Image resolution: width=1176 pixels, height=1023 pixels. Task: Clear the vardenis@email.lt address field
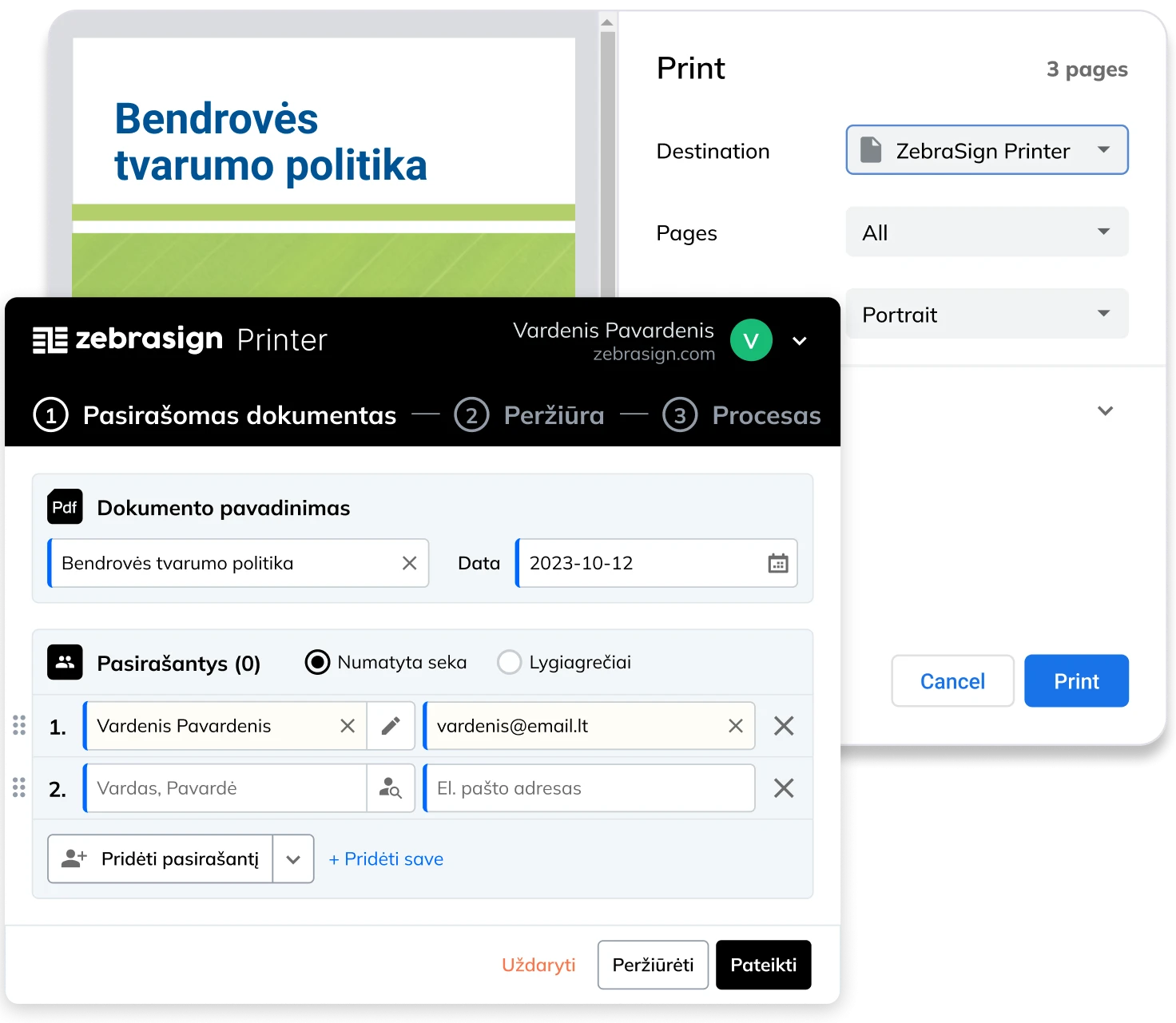[735, 726]
